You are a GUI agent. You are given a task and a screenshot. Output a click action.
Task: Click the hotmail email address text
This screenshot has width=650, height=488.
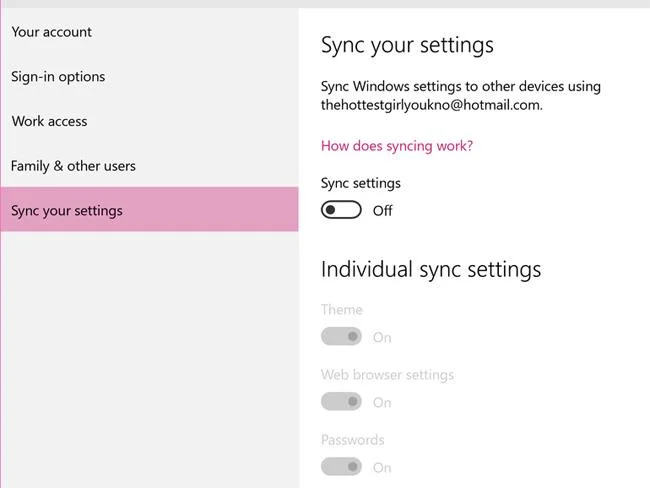pyautogui.click(x=432, y=105)
